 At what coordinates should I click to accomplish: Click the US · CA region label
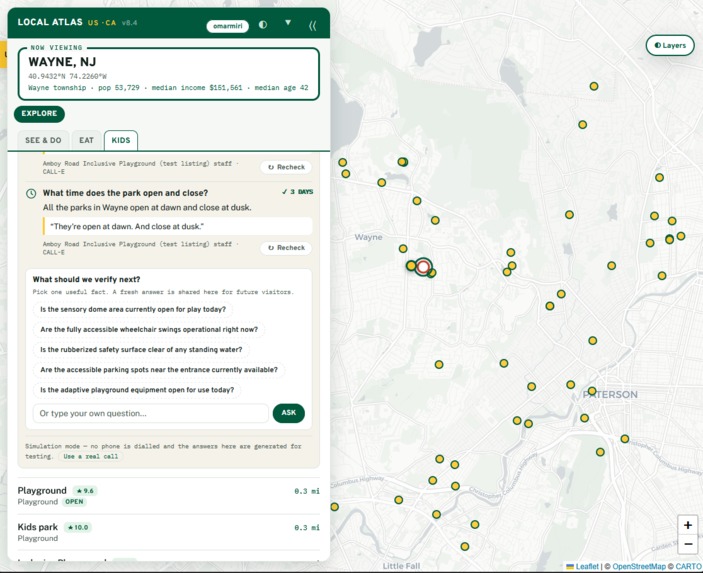point(102,23)
